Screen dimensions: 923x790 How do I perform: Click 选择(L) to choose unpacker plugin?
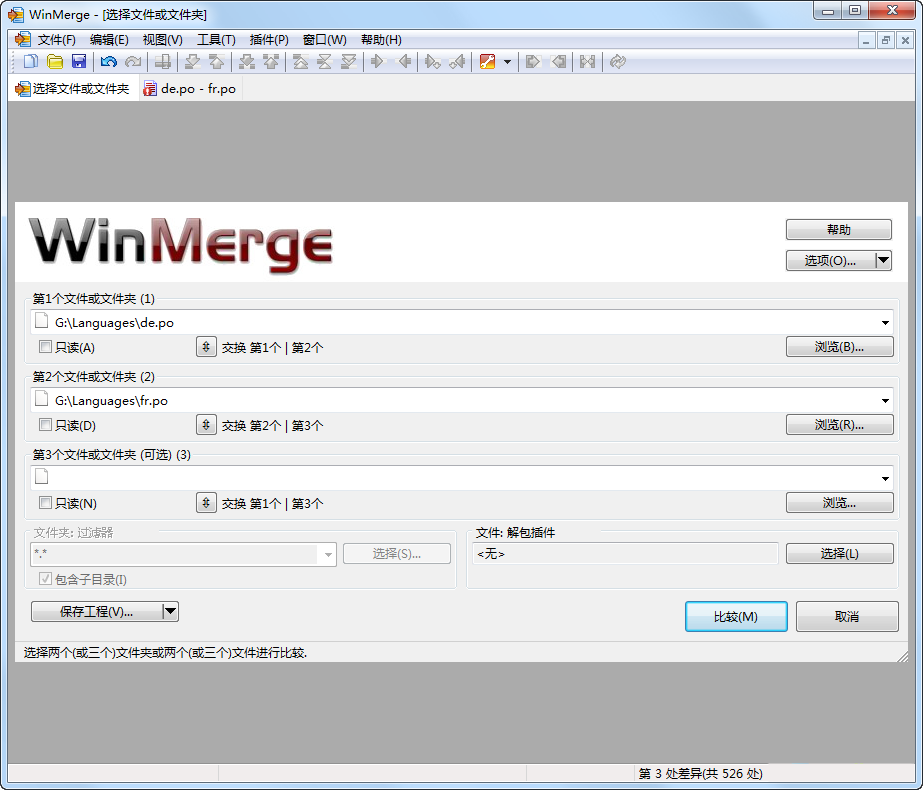(839, 553)
